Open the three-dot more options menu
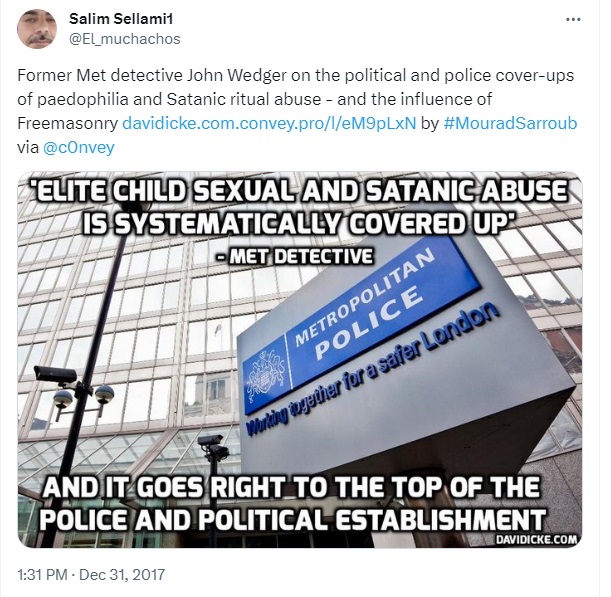 click(x=573, y=19)
